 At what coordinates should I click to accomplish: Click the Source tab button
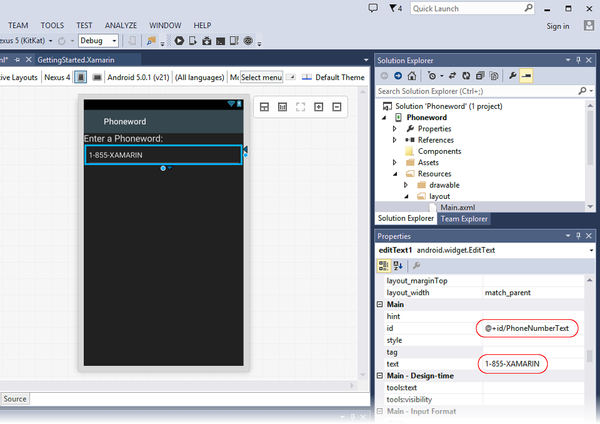[15, 398]
